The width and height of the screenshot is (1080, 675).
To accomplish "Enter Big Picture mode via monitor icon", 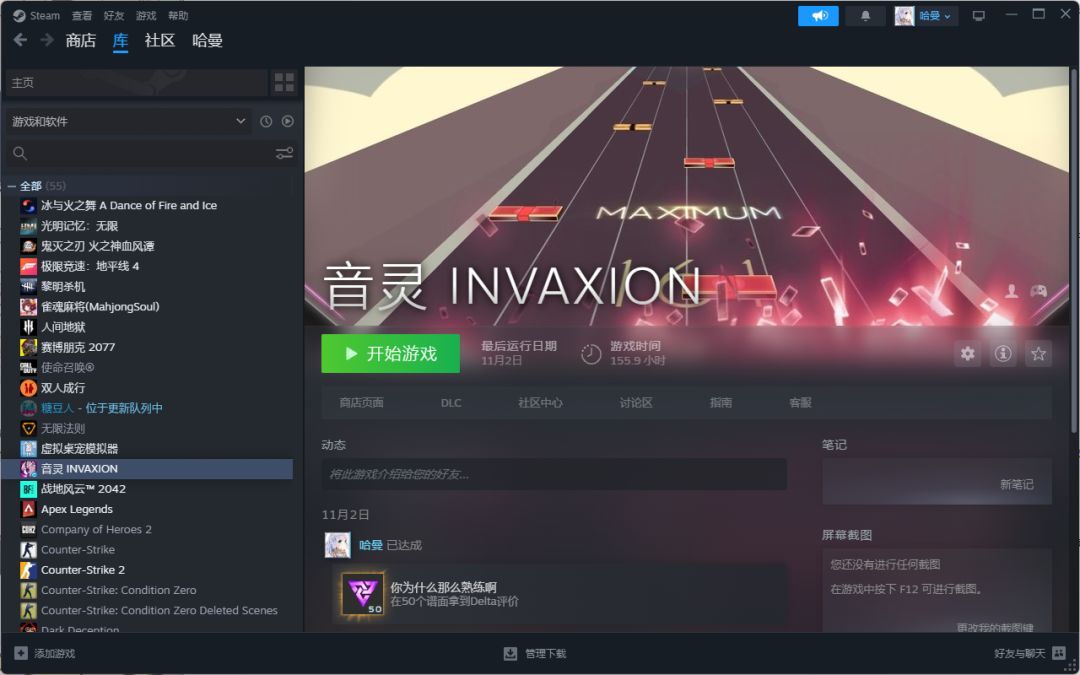I will click(x=978, y=15).
